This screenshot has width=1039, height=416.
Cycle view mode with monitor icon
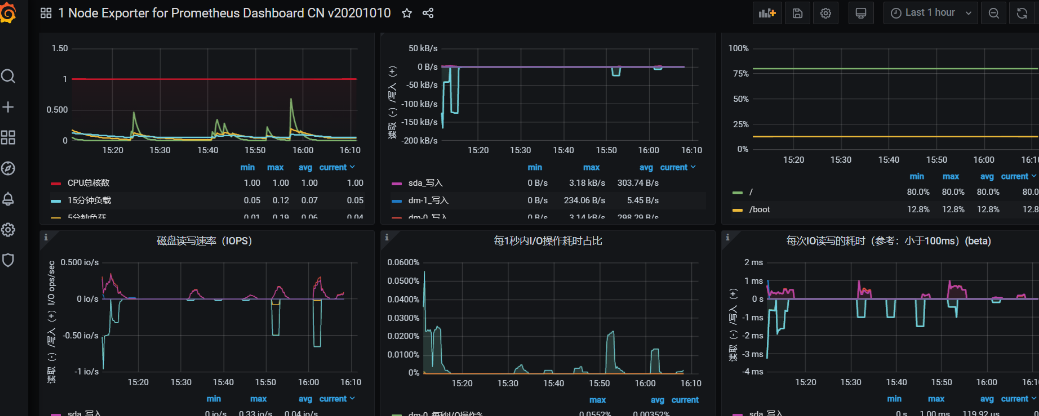pyautogui.click(x=860, y=13)
